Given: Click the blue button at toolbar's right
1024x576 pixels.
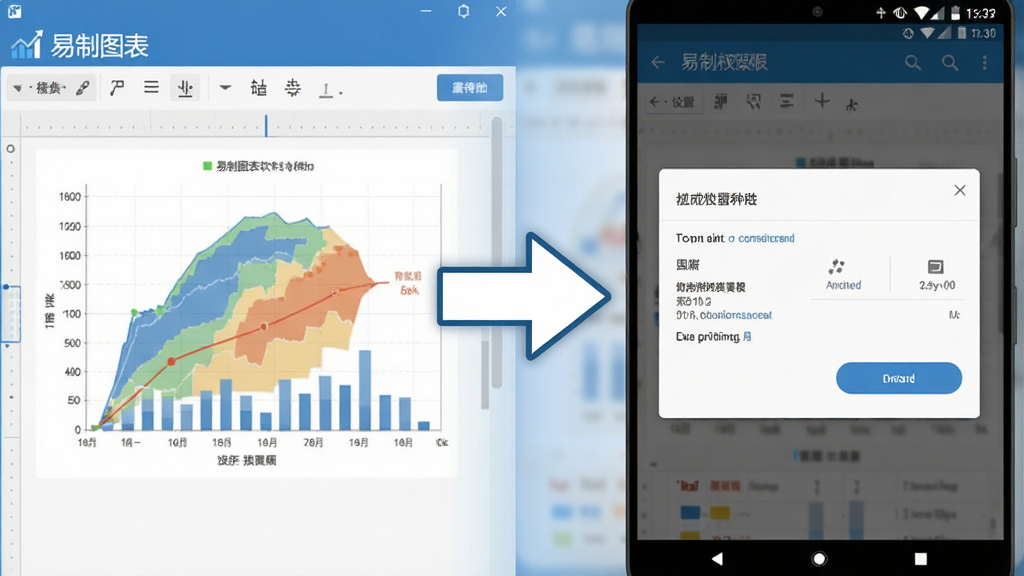Looking at the screenshot, I should (x=470, y=88).
